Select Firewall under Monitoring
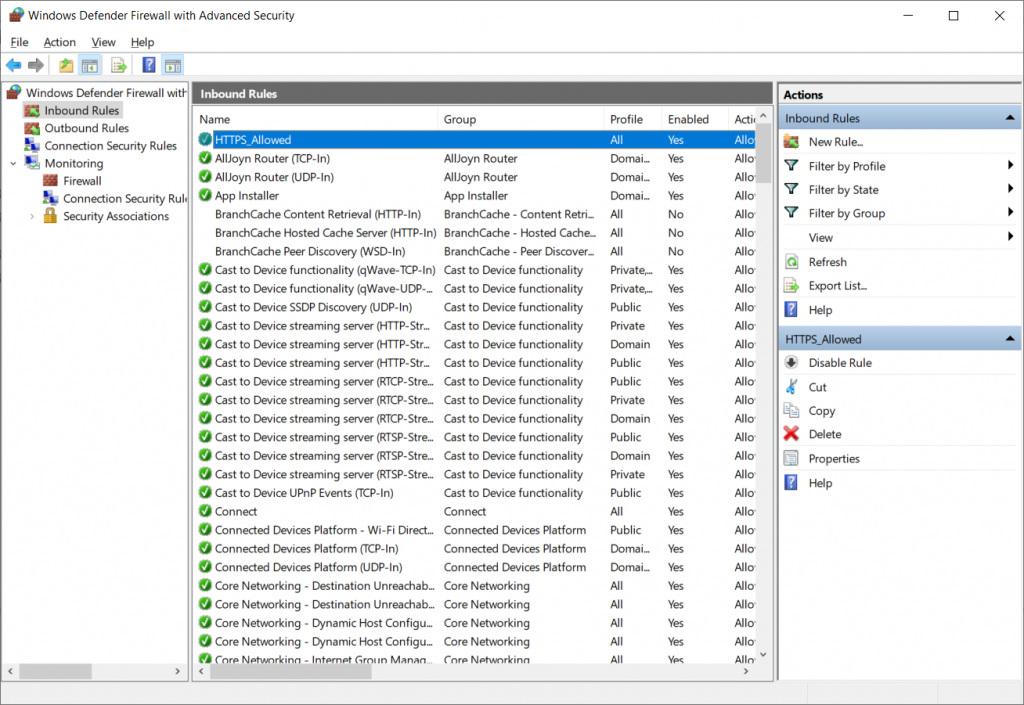 coord(82,181)
